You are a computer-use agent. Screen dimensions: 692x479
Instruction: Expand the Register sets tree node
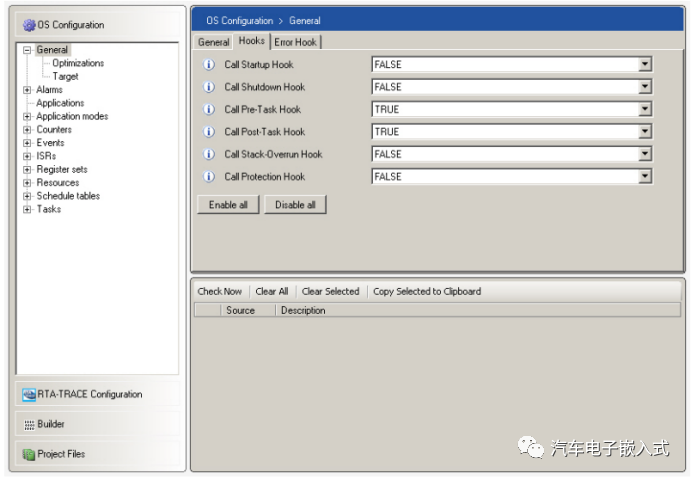[27, 170]
